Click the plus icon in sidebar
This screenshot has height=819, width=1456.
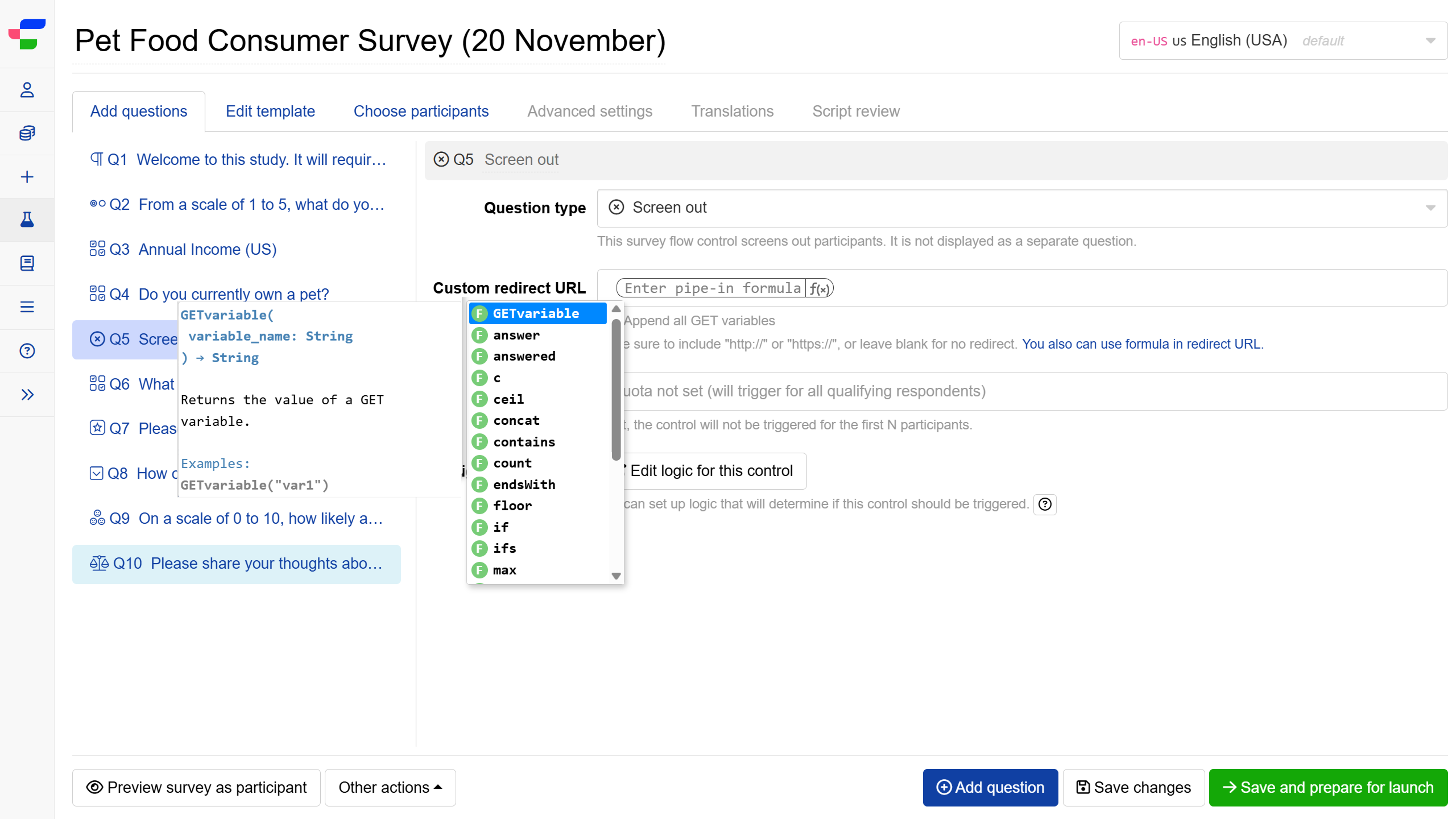pos(27,177)
